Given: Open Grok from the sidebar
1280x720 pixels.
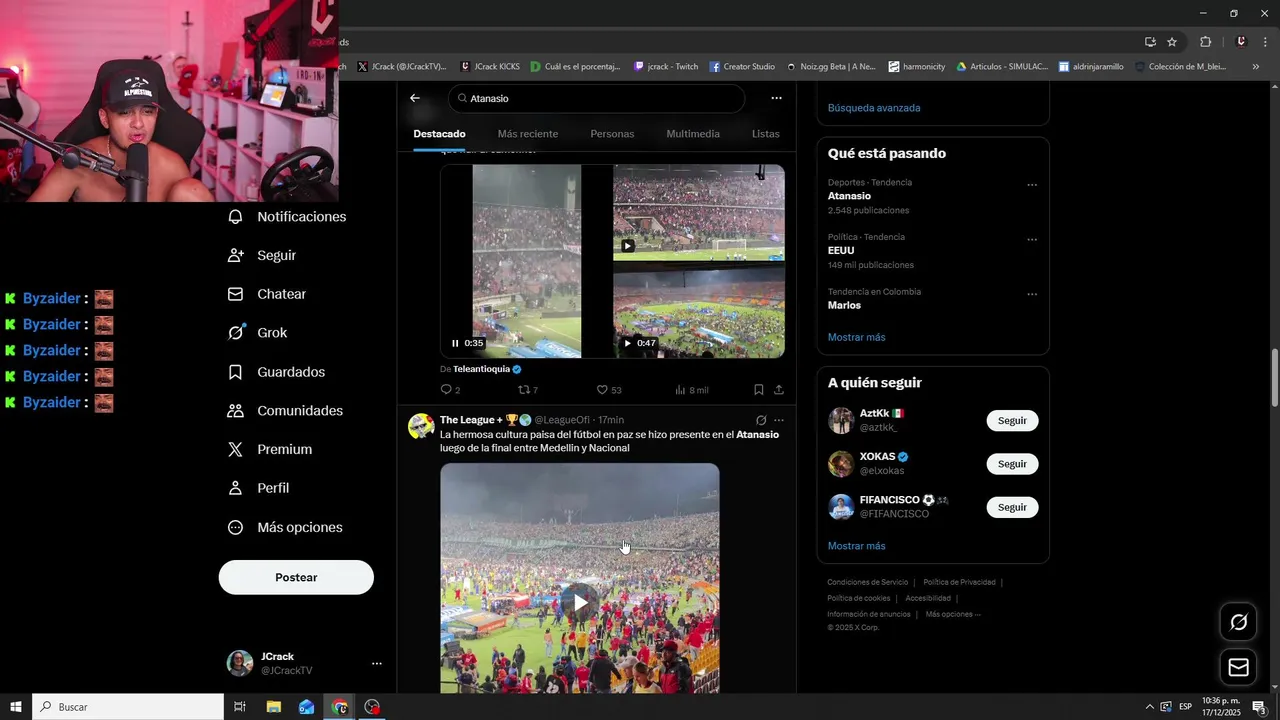Looking at the screenshot, I should pyautogui.click(x=257, y=333).
